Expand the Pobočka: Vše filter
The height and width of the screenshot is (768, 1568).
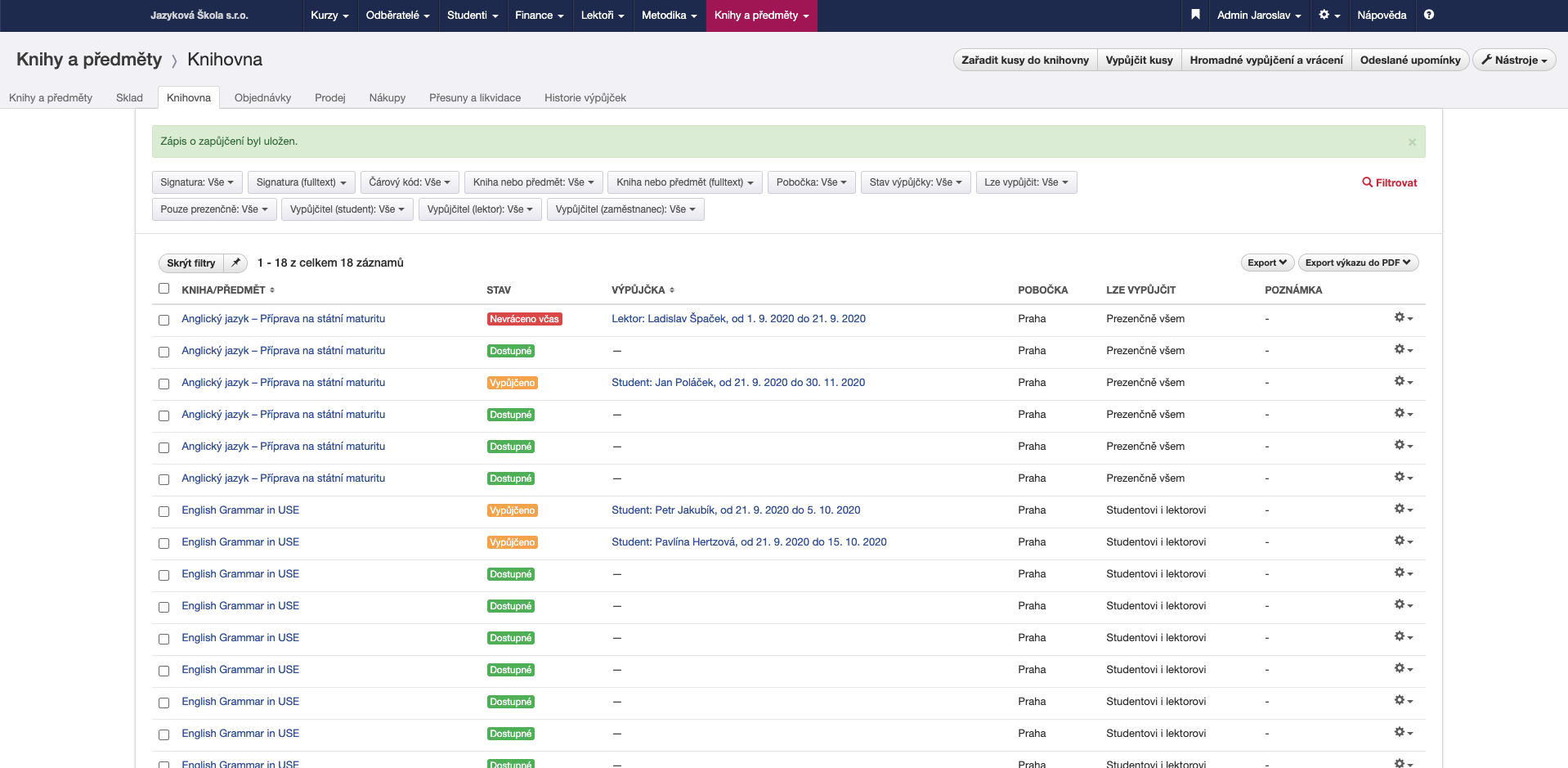click(812, 182)
